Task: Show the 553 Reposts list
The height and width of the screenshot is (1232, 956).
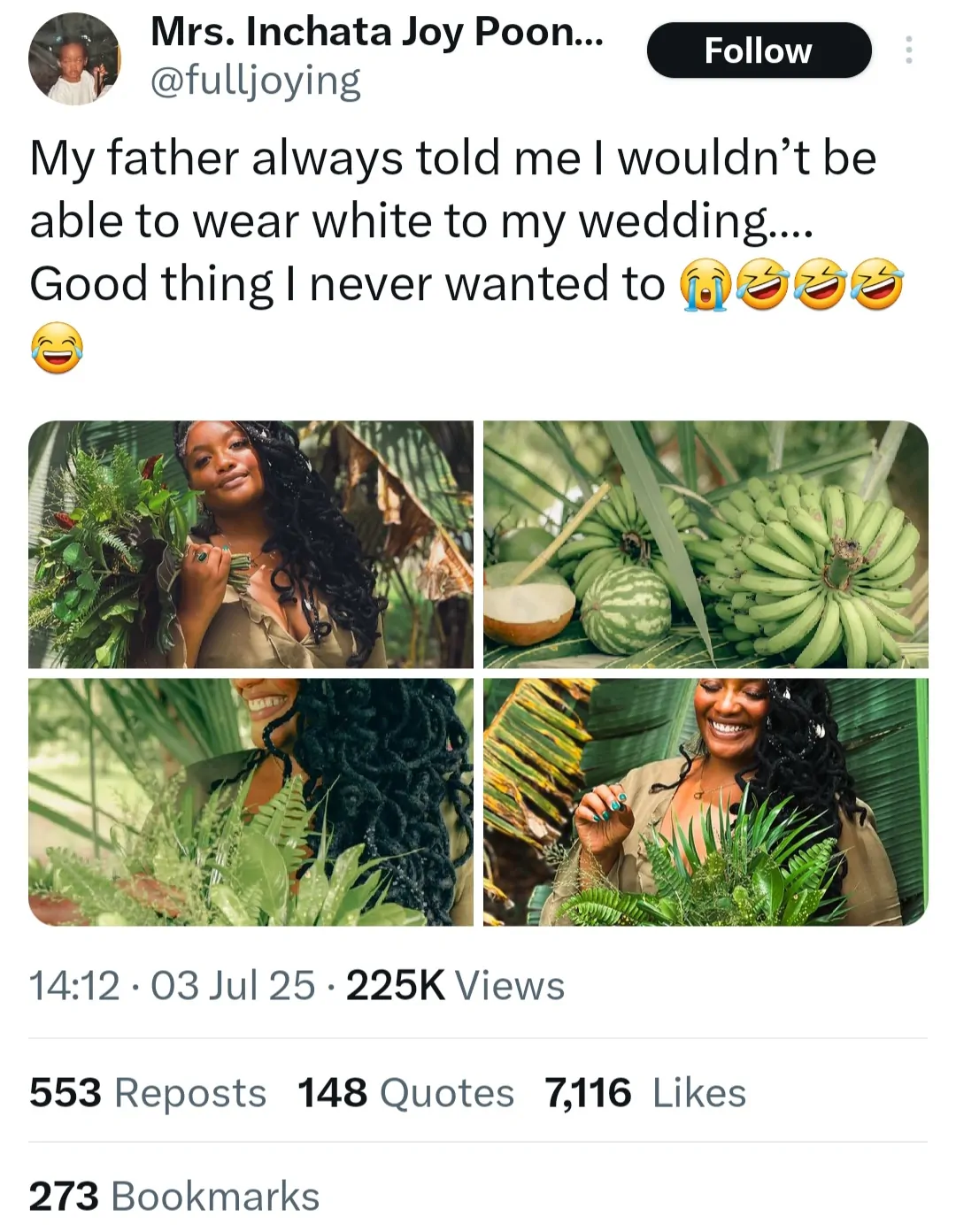Action: tap(148, 1093)
